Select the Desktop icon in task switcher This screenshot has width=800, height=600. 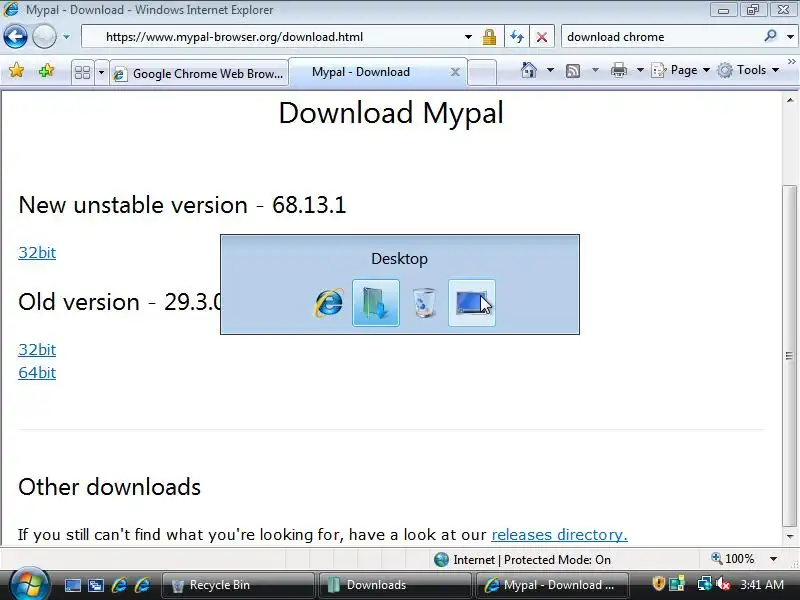pos(472,303)
